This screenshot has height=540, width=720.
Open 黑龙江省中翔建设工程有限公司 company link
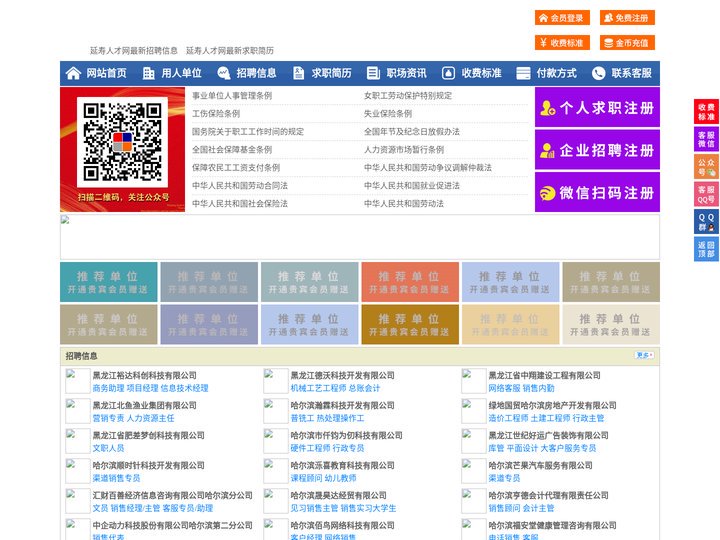pyautogui.click(x=545, y=375)
